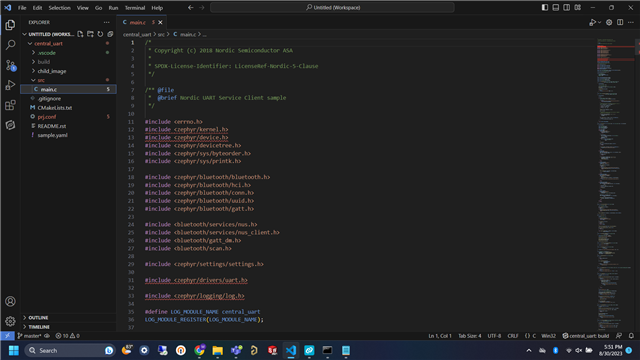Open the Run and Debug view
This screenshot has width=640, height=360.
coord(10,85)
